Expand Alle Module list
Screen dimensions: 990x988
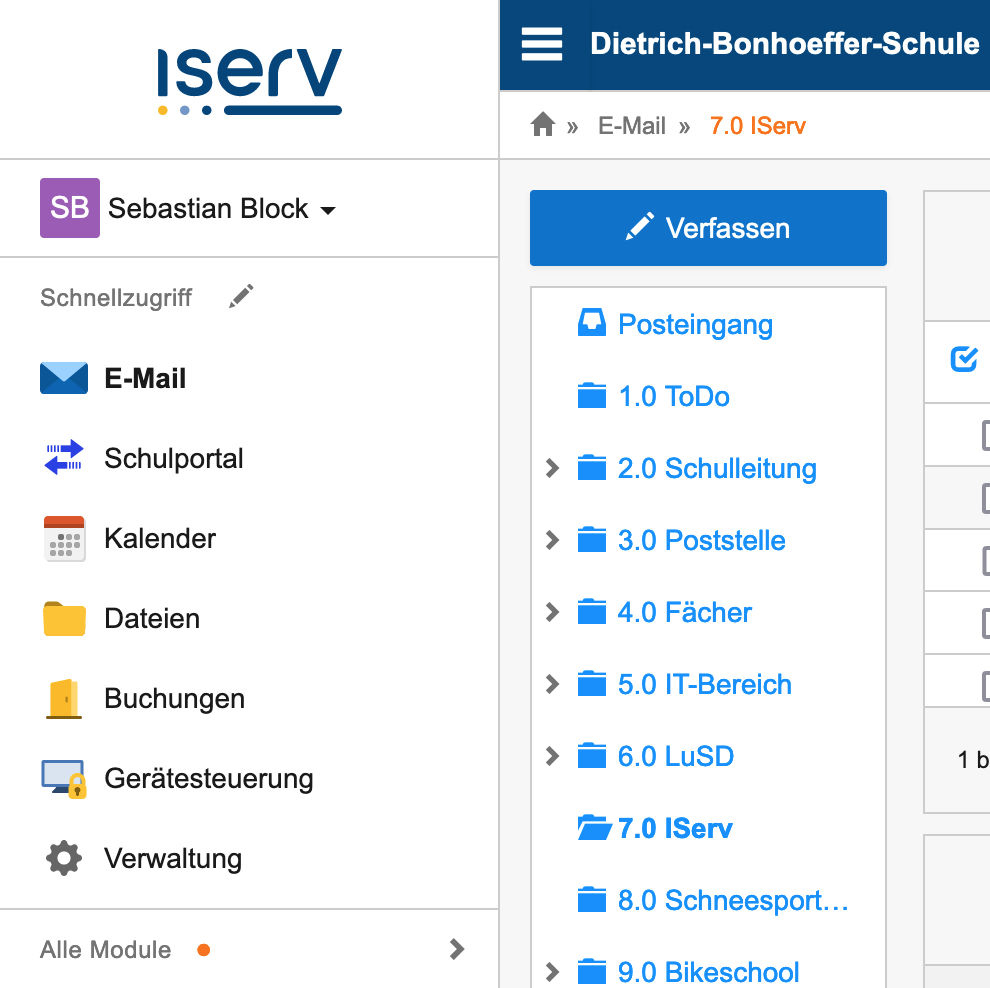(456, 949)
